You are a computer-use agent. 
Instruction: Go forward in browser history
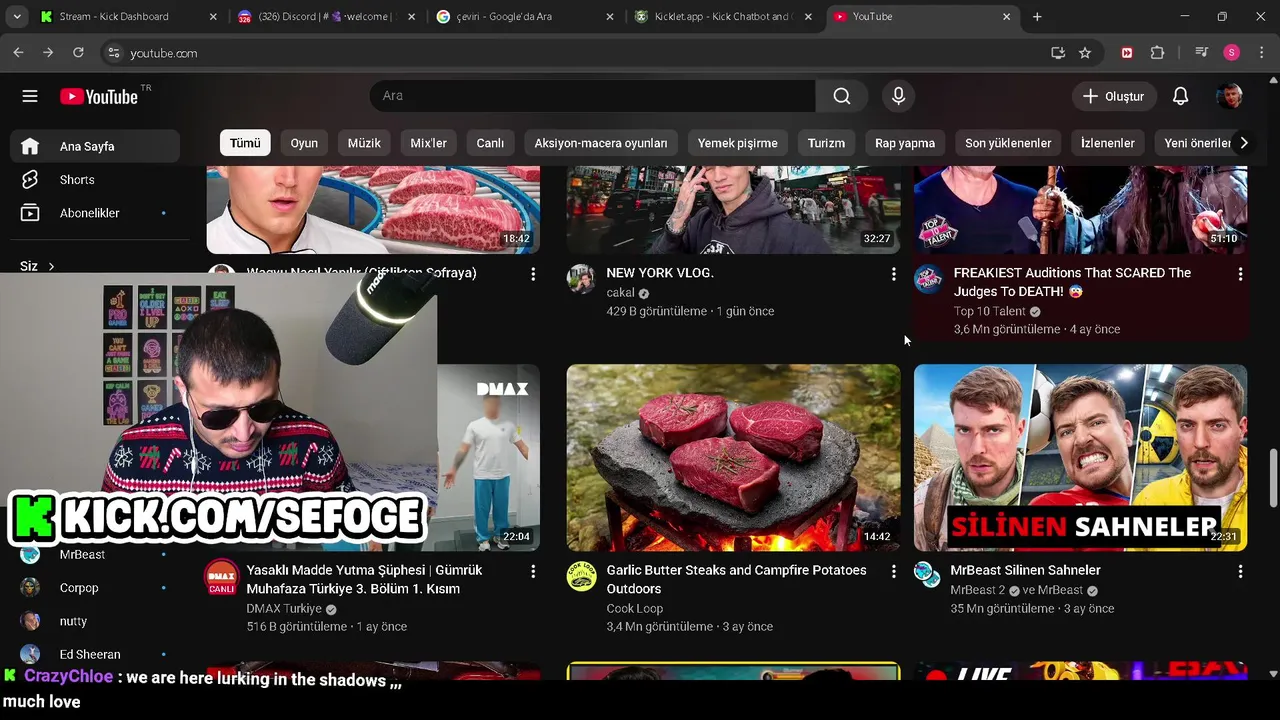pos(48,53)
